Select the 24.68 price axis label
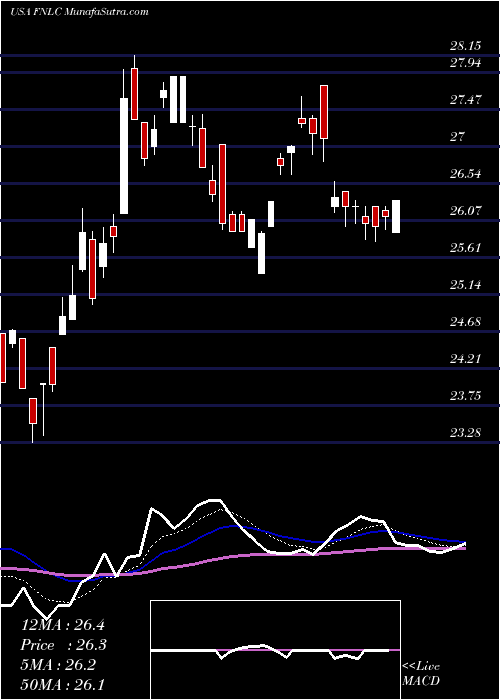 click(x=465, y=322)
